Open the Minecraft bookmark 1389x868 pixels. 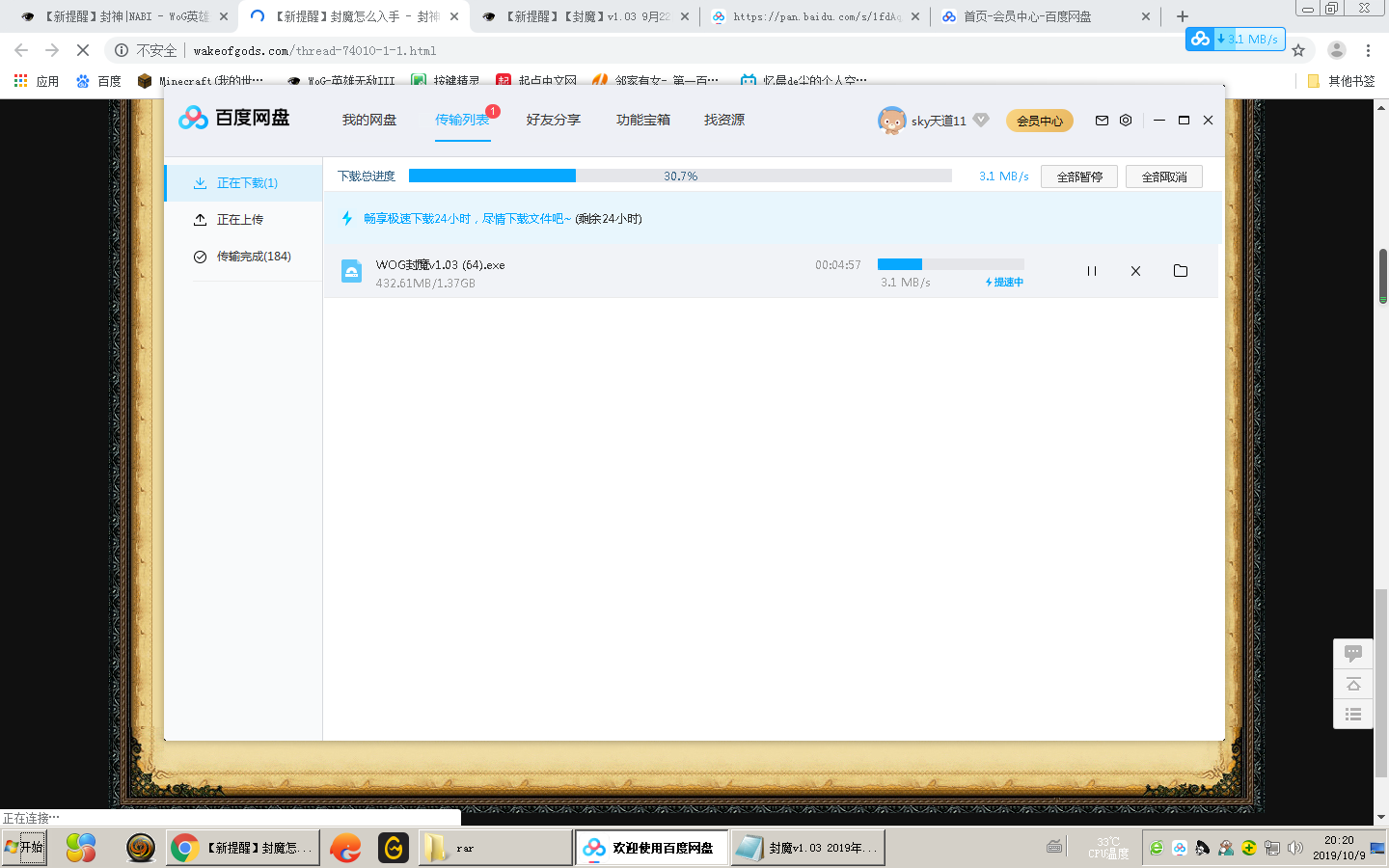tap(201, 81)
